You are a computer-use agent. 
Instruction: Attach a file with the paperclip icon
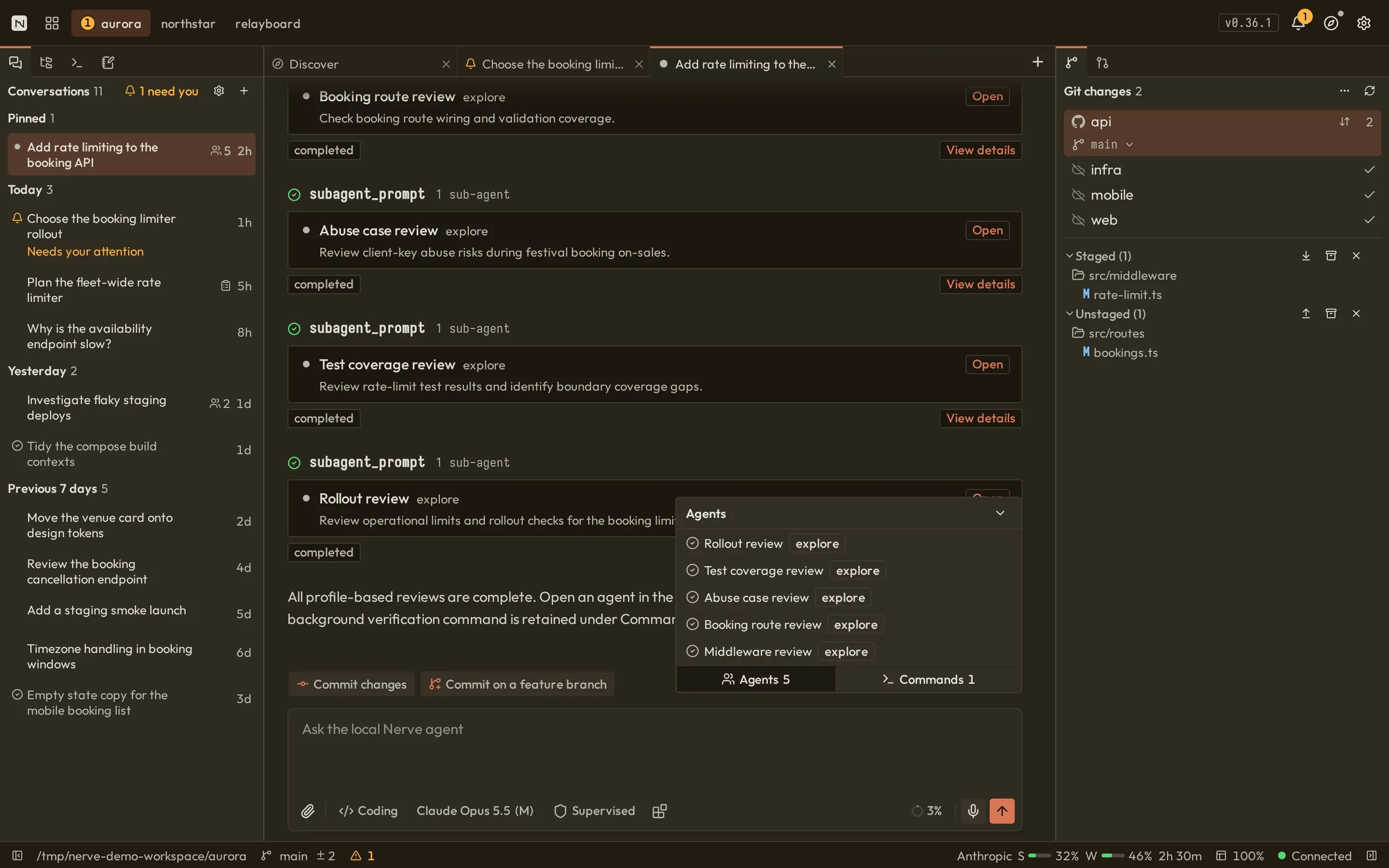click(x=308, y=811)
